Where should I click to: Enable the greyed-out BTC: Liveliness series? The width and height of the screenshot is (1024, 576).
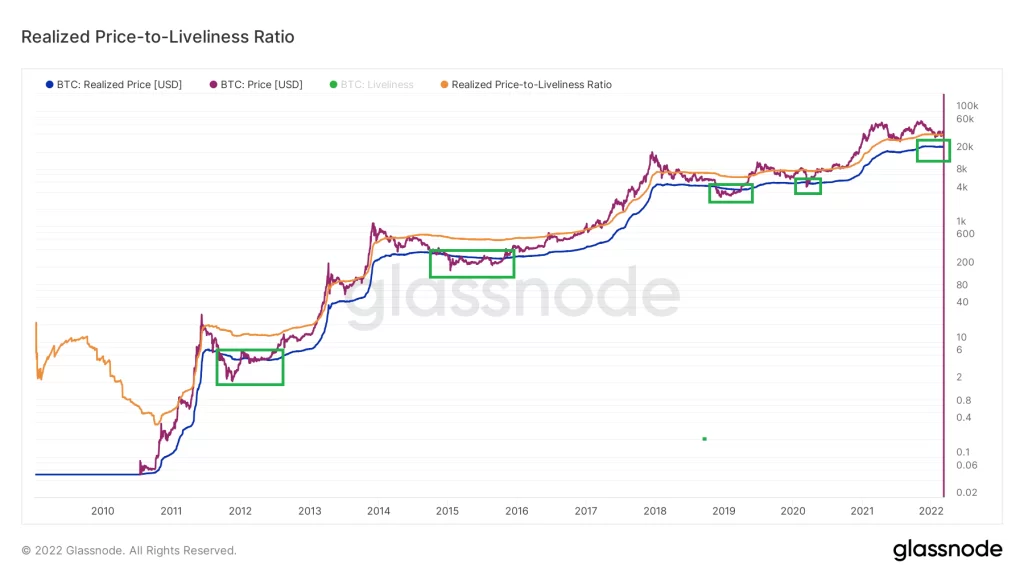[377, 85]
